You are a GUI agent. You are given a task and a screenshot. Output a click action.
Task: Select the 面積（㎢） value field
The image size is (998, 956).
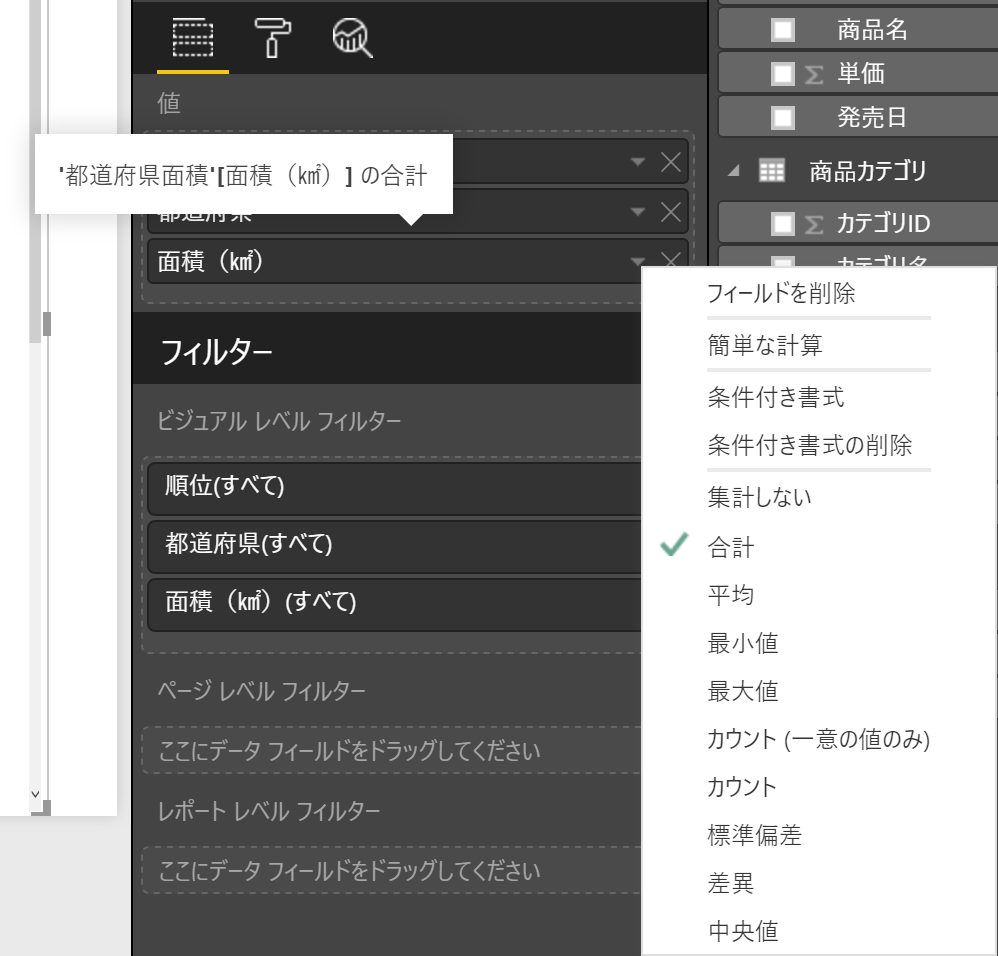[x=395, y=261]
